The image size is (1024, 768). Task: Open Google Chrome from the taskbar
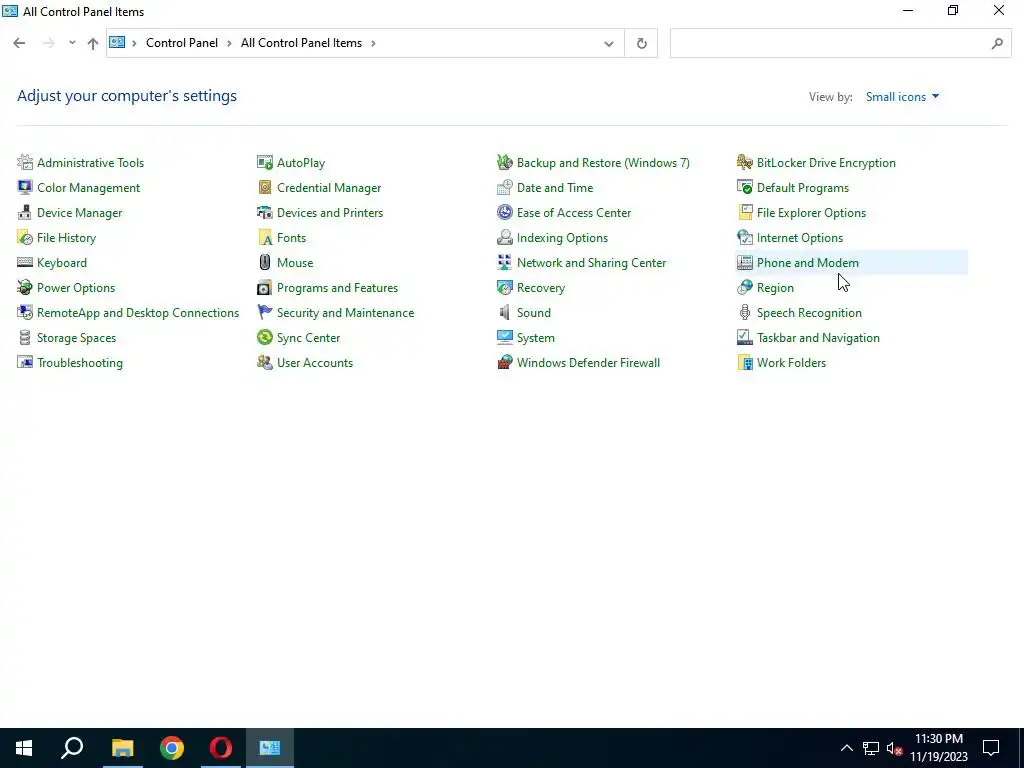[172, 748]
